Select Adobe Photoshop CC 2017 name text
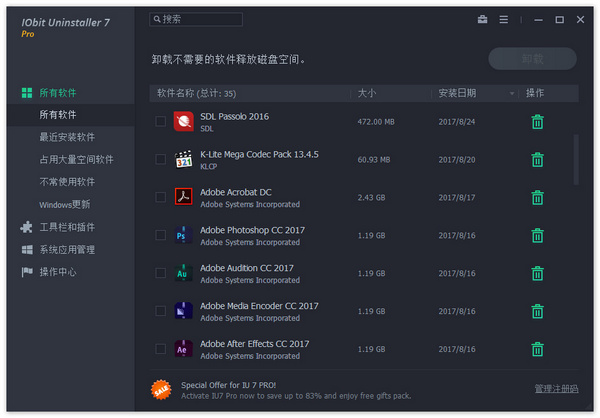Viewport: 600px width, 418px height. pyautogui.click(x=253, y=230)
